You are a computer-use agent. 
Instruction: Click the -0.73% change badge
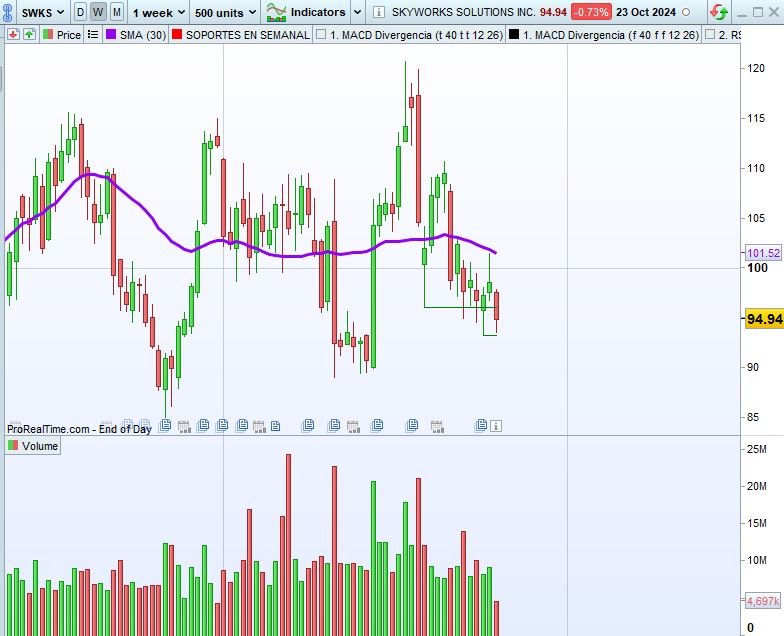coord(591,12)
